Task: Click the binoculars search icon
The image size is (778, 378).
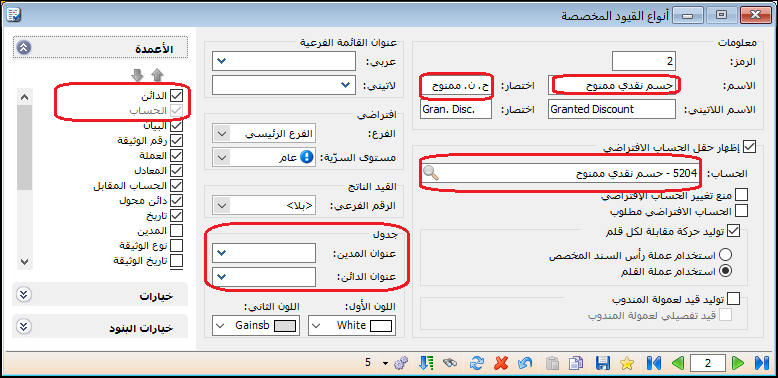Action: 450,363
